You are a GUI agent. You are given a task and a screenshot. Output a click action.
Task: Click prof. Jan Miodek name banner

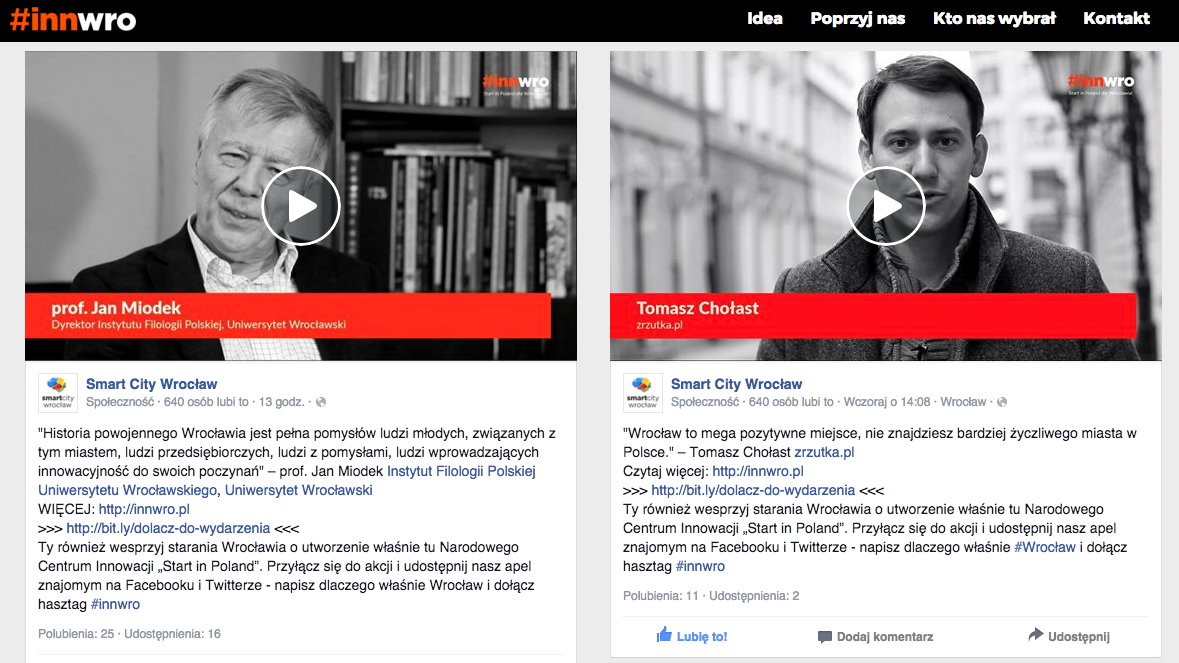tap(288, 316)
